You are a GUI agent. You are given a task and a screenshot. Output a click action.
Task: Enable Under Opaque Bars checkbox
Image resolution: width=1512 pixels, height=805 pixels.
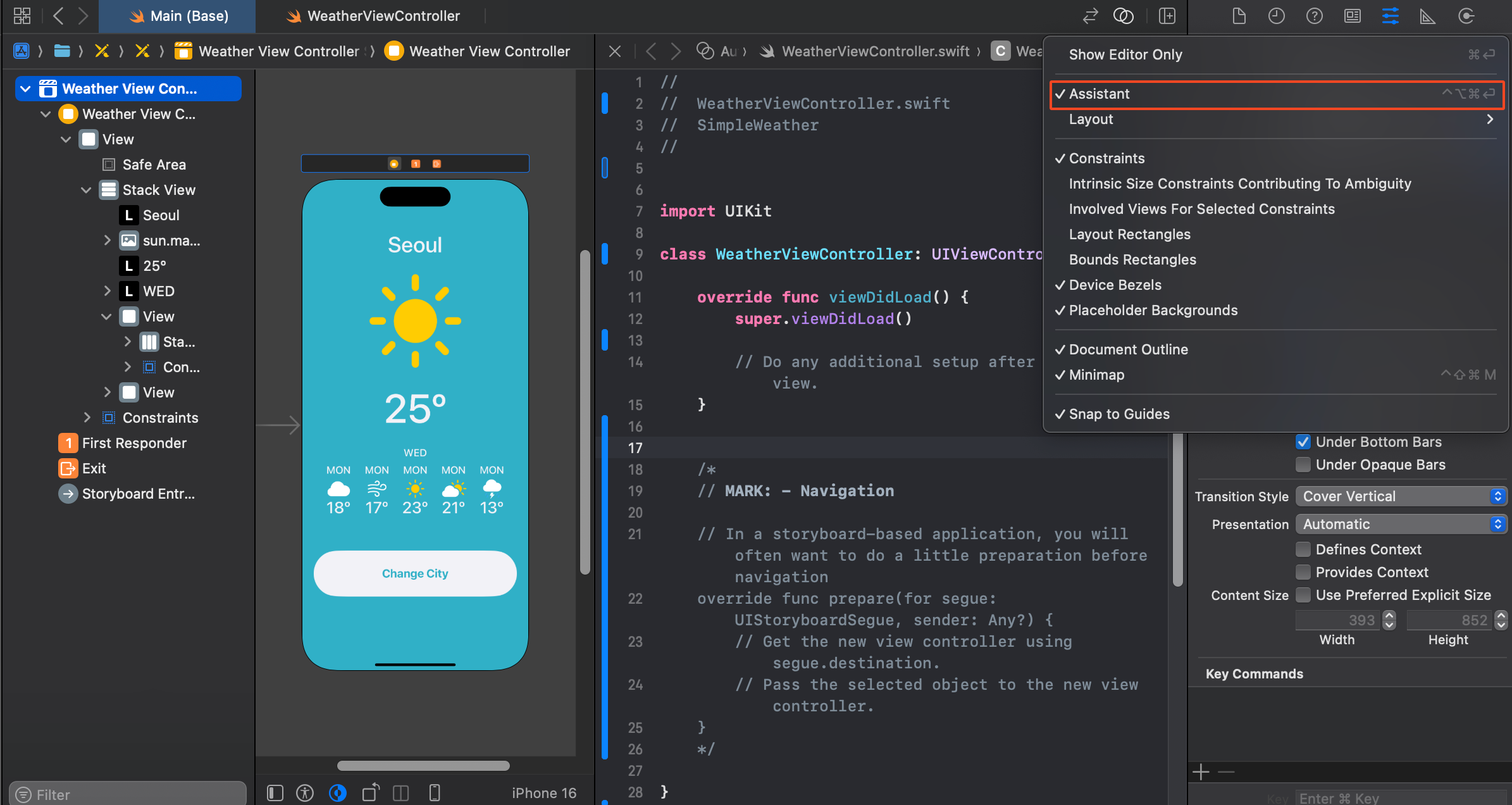click(1303, 465)
